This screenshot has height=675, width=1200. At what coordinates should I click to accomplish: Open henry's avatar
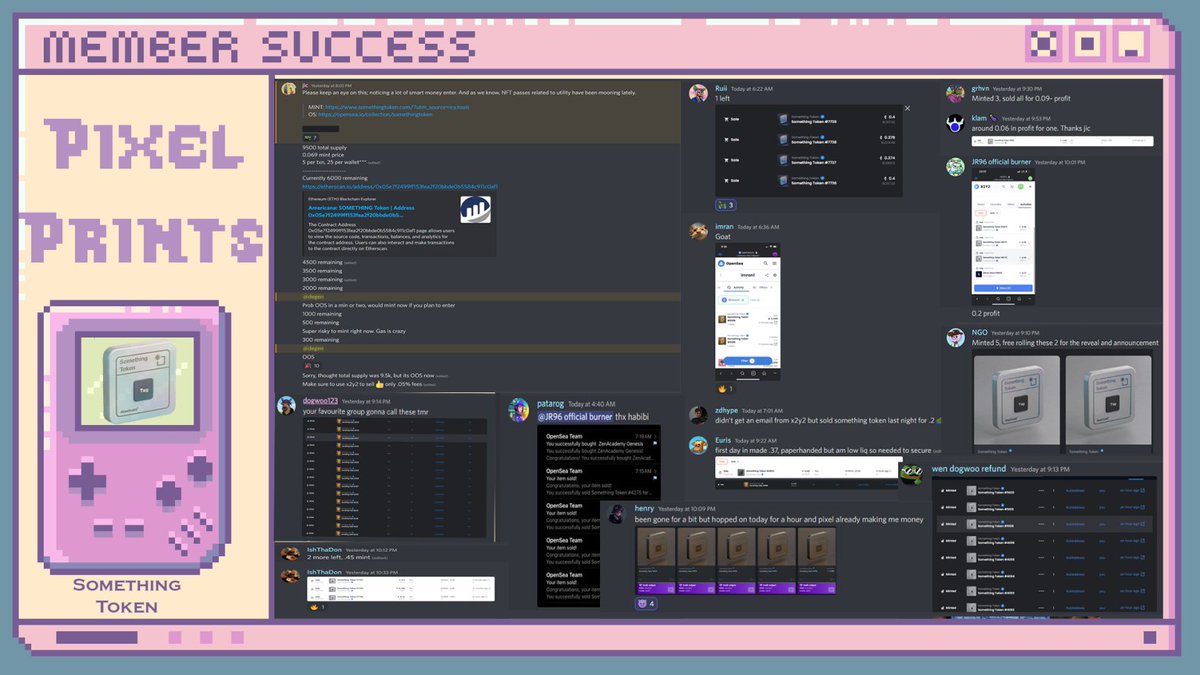click(618, 514)
